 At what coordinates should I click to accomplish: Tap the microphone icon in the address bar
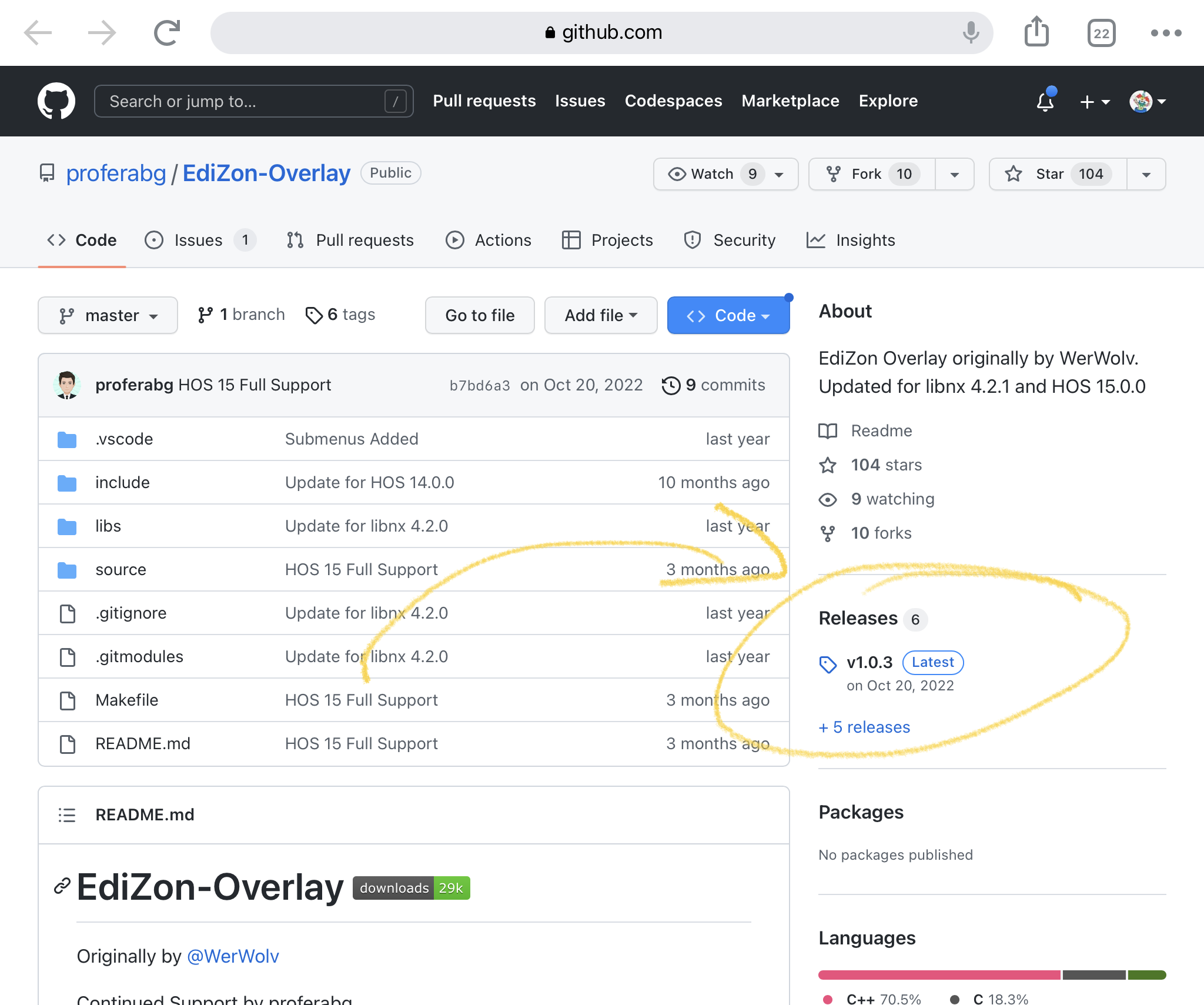pyautogui.click(x=971, y=32)
